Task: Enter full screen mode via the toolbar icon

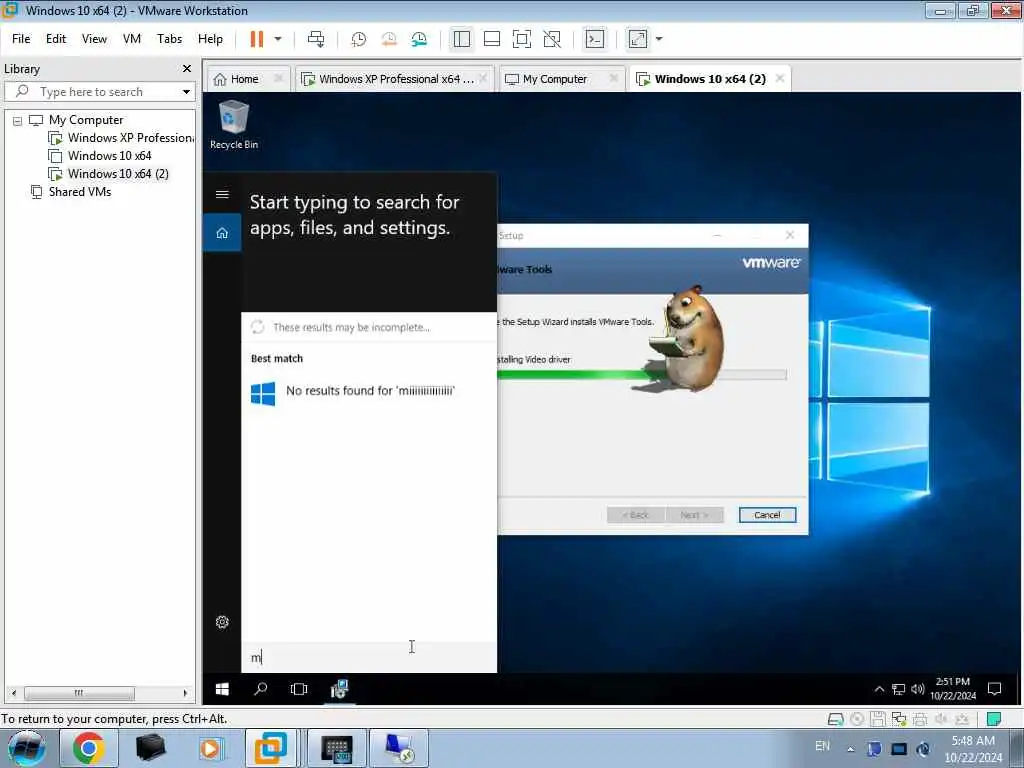Action: 522,39
